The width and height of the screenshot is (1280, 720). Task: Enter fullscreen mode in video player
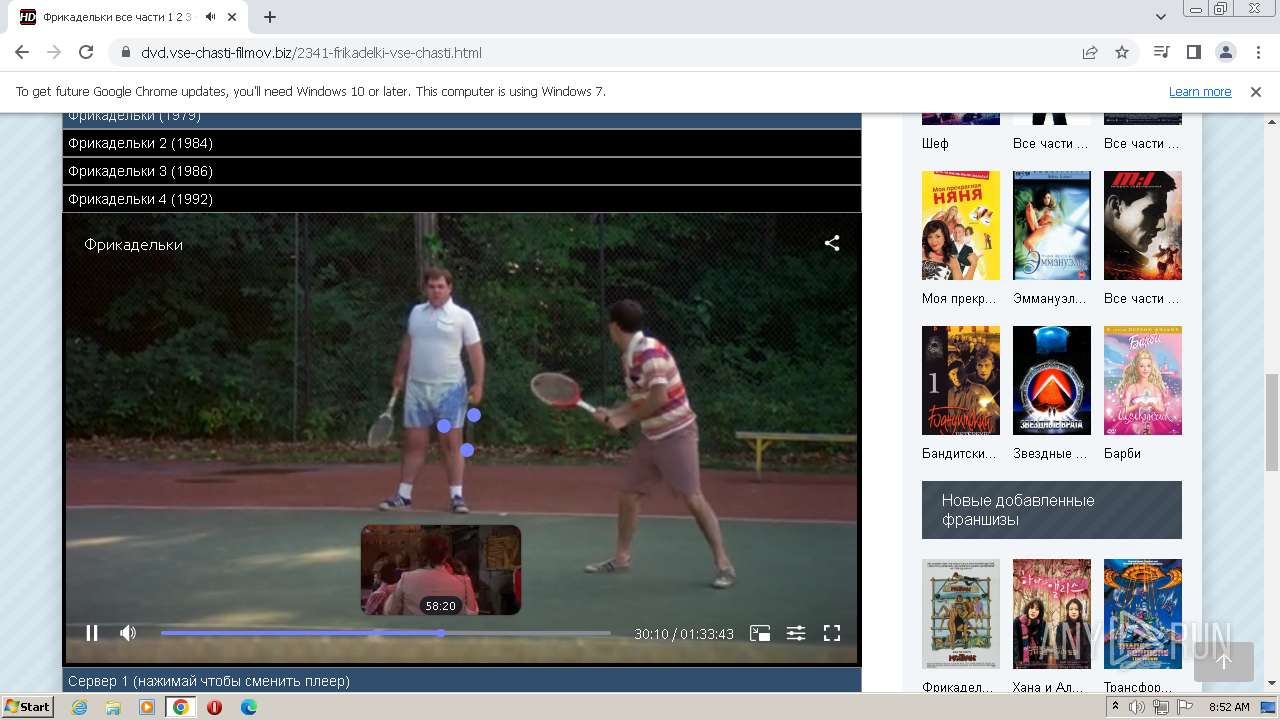pos(832,633)
